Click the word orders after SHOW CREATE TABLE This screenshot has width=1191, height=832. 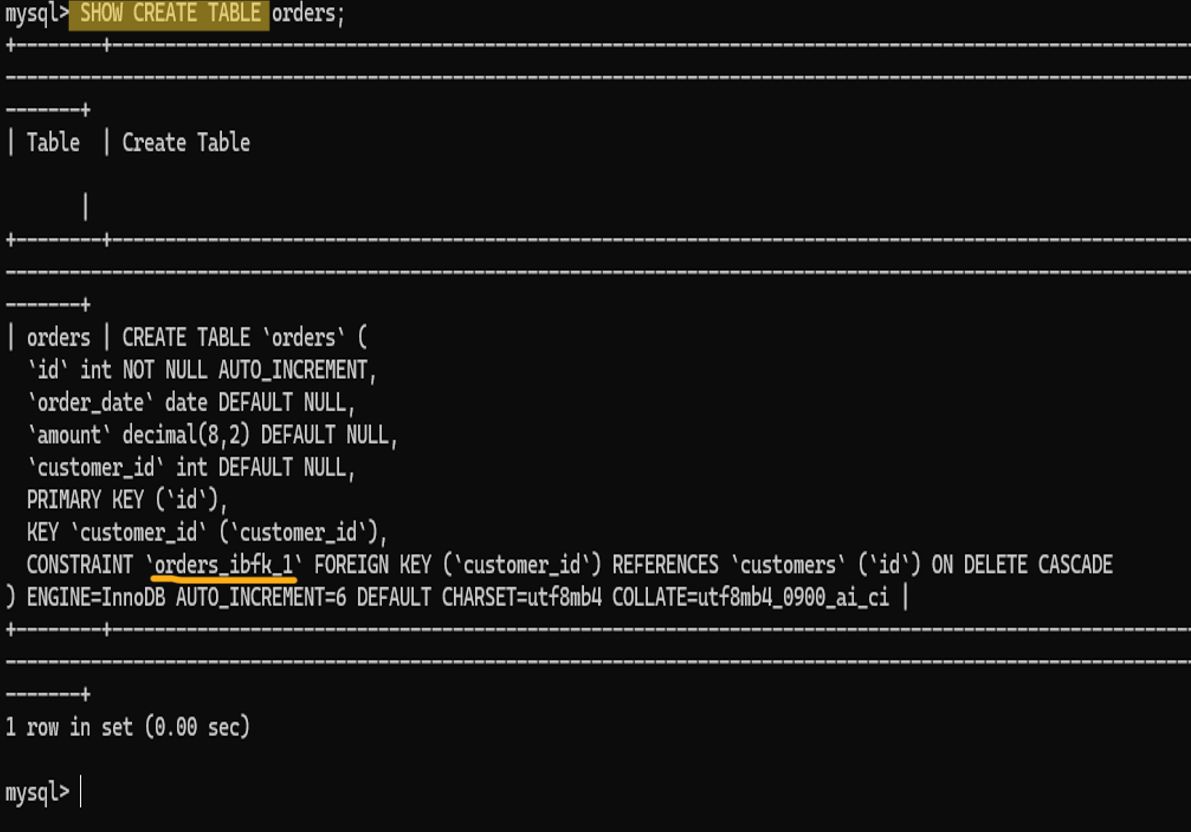(304, 14)
